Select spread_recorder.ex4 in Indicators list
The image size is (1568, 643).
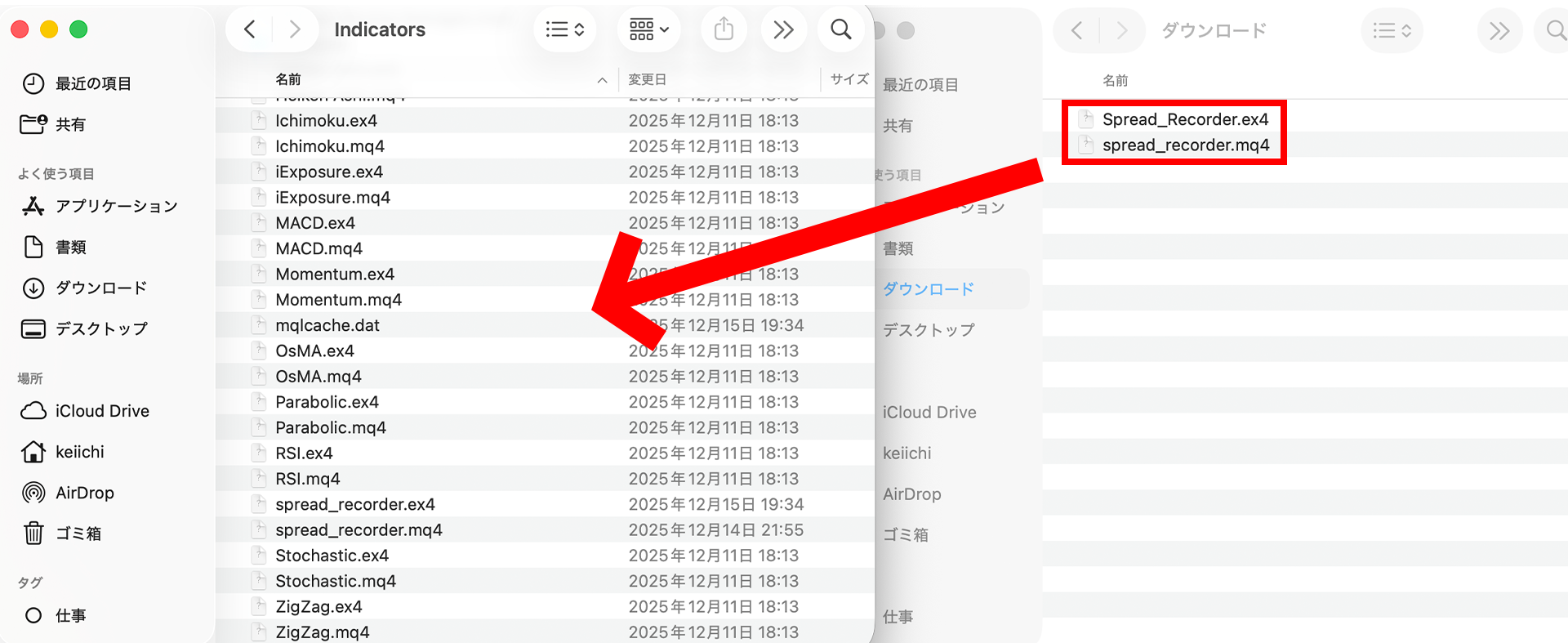[x=354, y=504]
